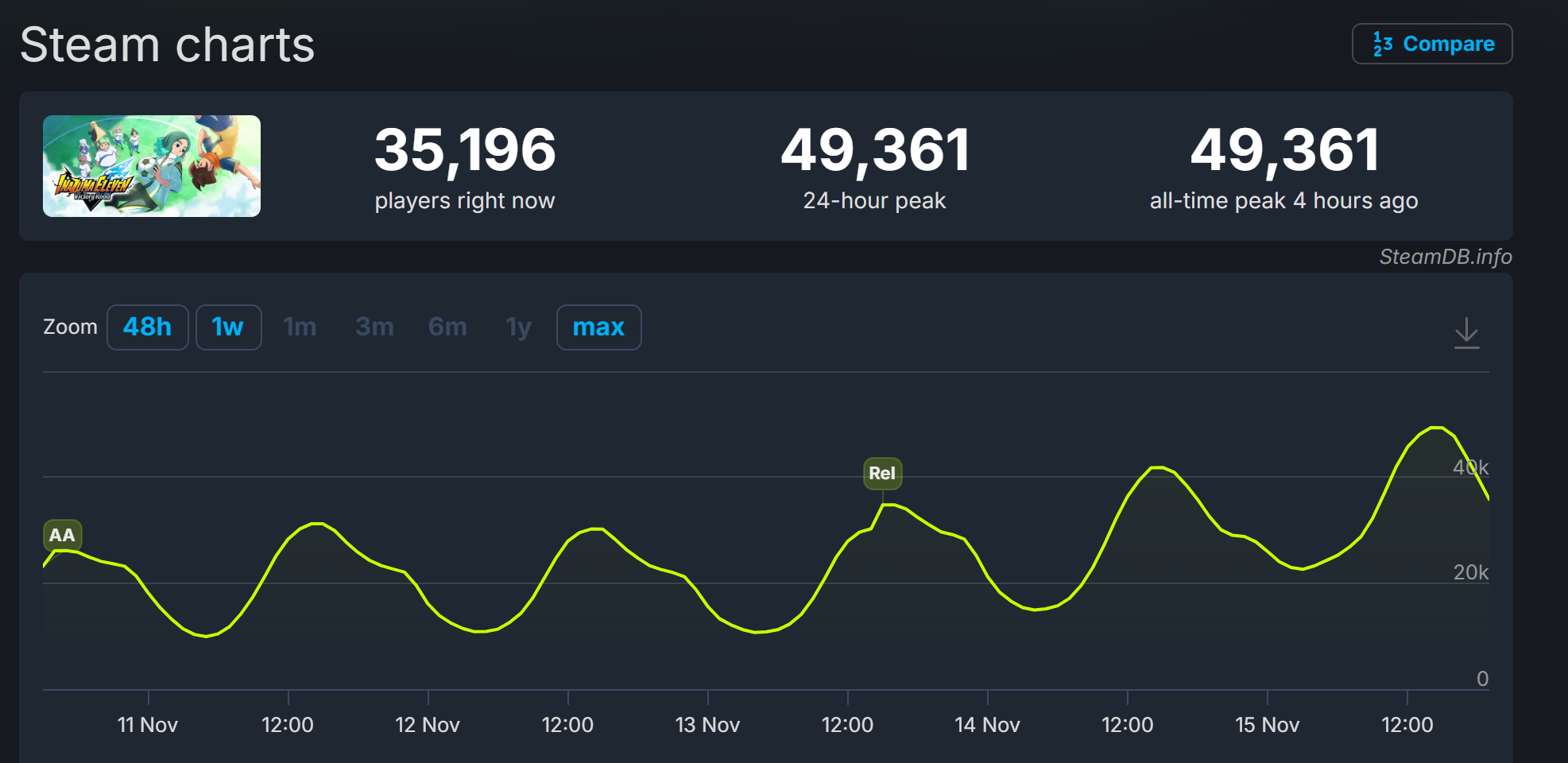Viewport: 1568px width, 763px height.
Task: Click the 'Zoom' label
Action: point(70,327)
